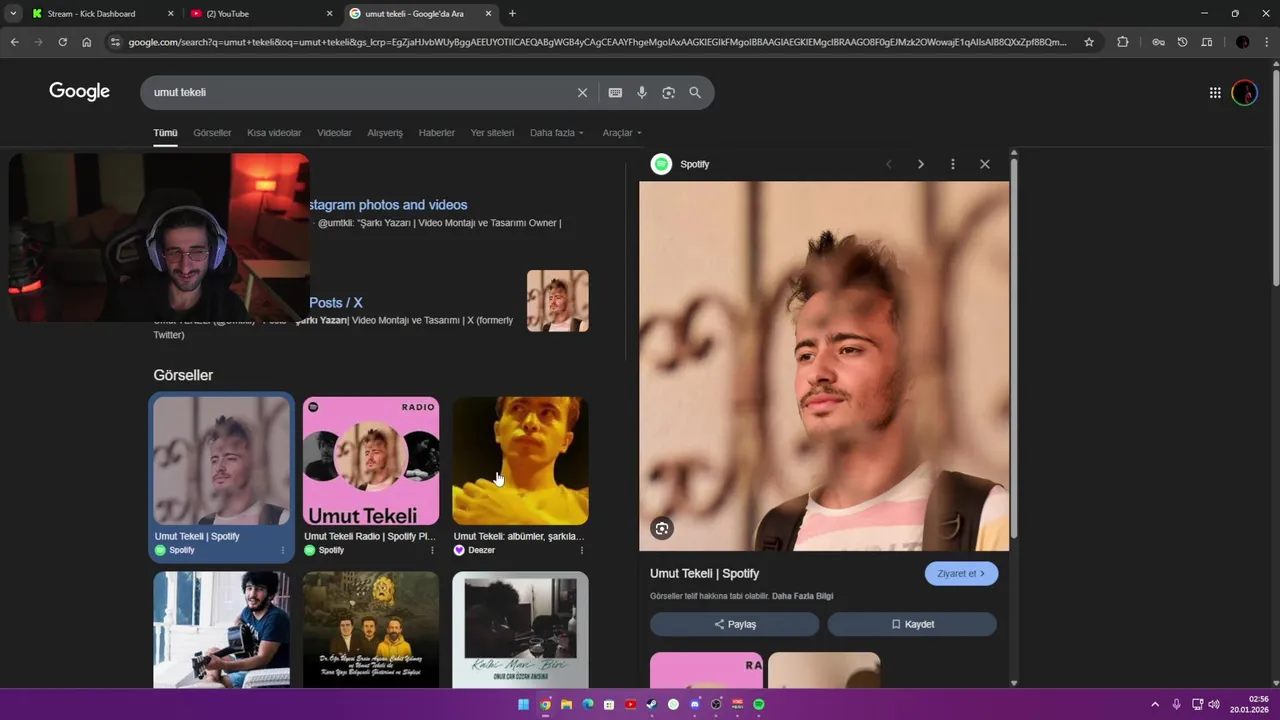Image resolution: width=1280 pixels, height=720 pixels.
Task: Open the Umut Tekeli Radio pink thumbnail
Action: 371,461
